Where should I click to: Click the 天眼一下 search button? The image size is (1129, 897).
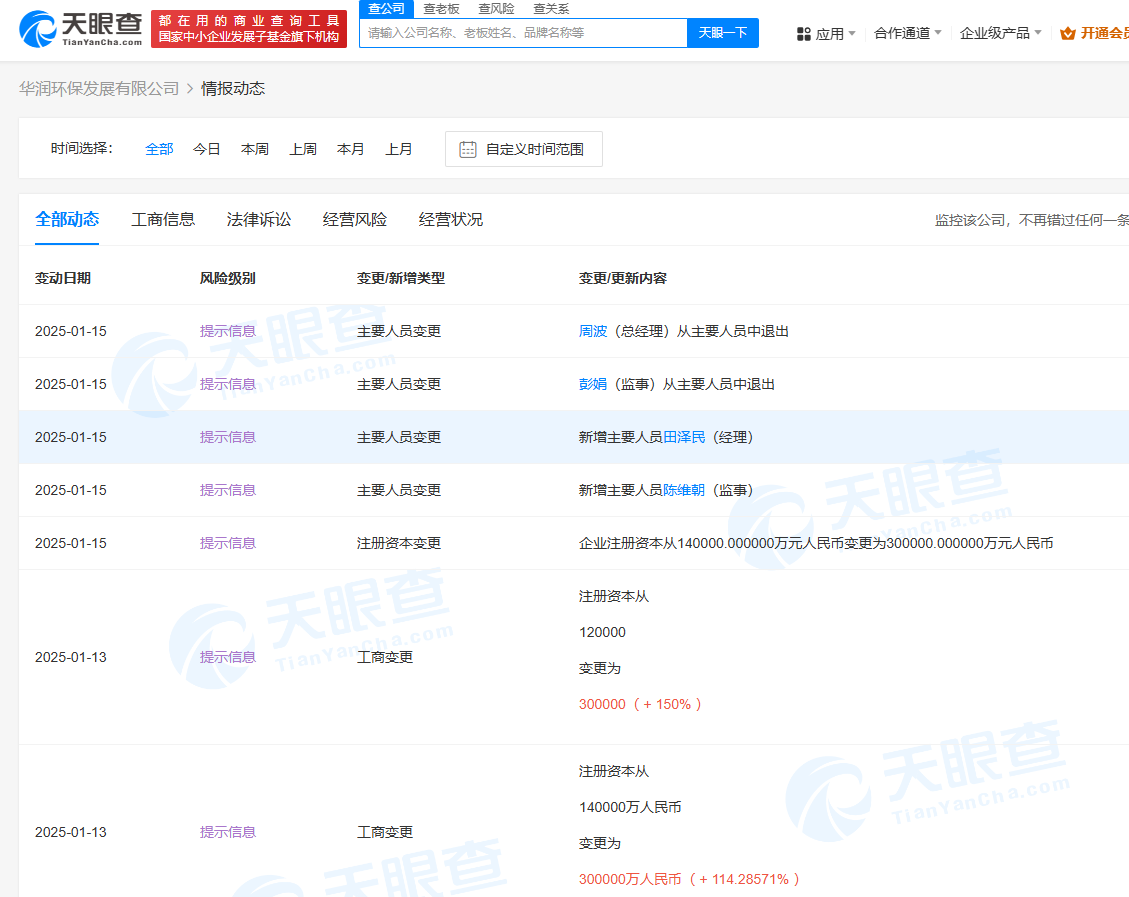click(x=723, y=33)
